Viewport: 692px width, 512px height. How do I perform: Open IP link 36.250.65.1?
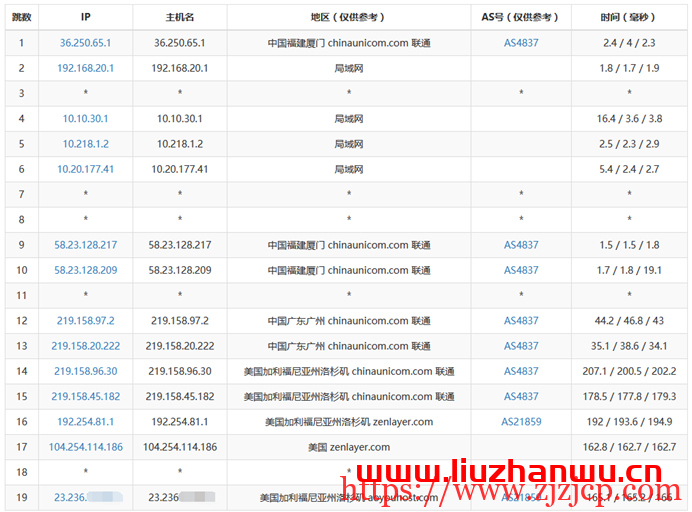(x=85, y=43)
